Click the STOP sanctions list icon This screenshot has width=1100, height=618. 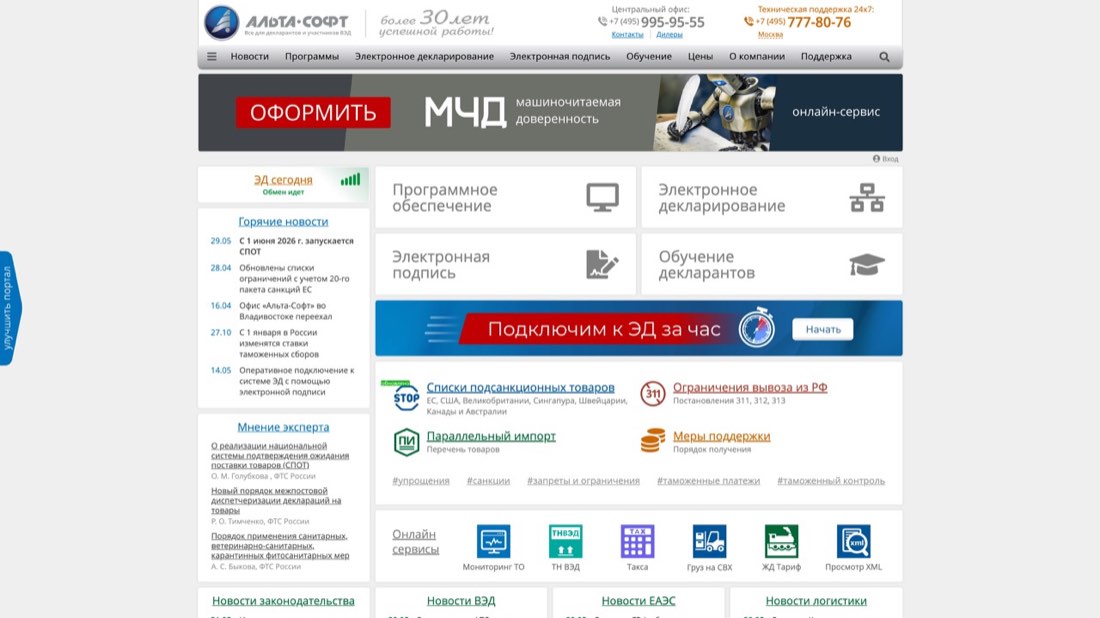[x=406, y=397]
